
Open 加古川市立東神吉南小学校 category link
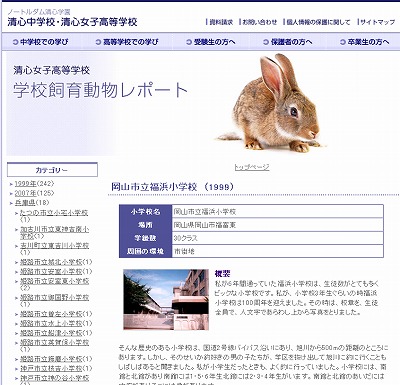(54, 233)
